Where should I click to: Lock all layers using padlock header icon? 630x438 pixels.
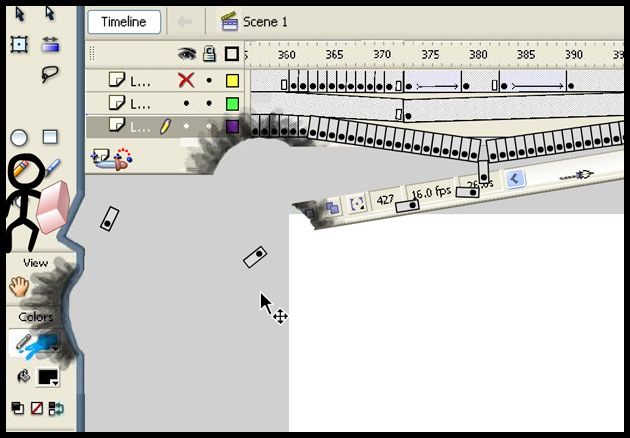coord(209,54)
